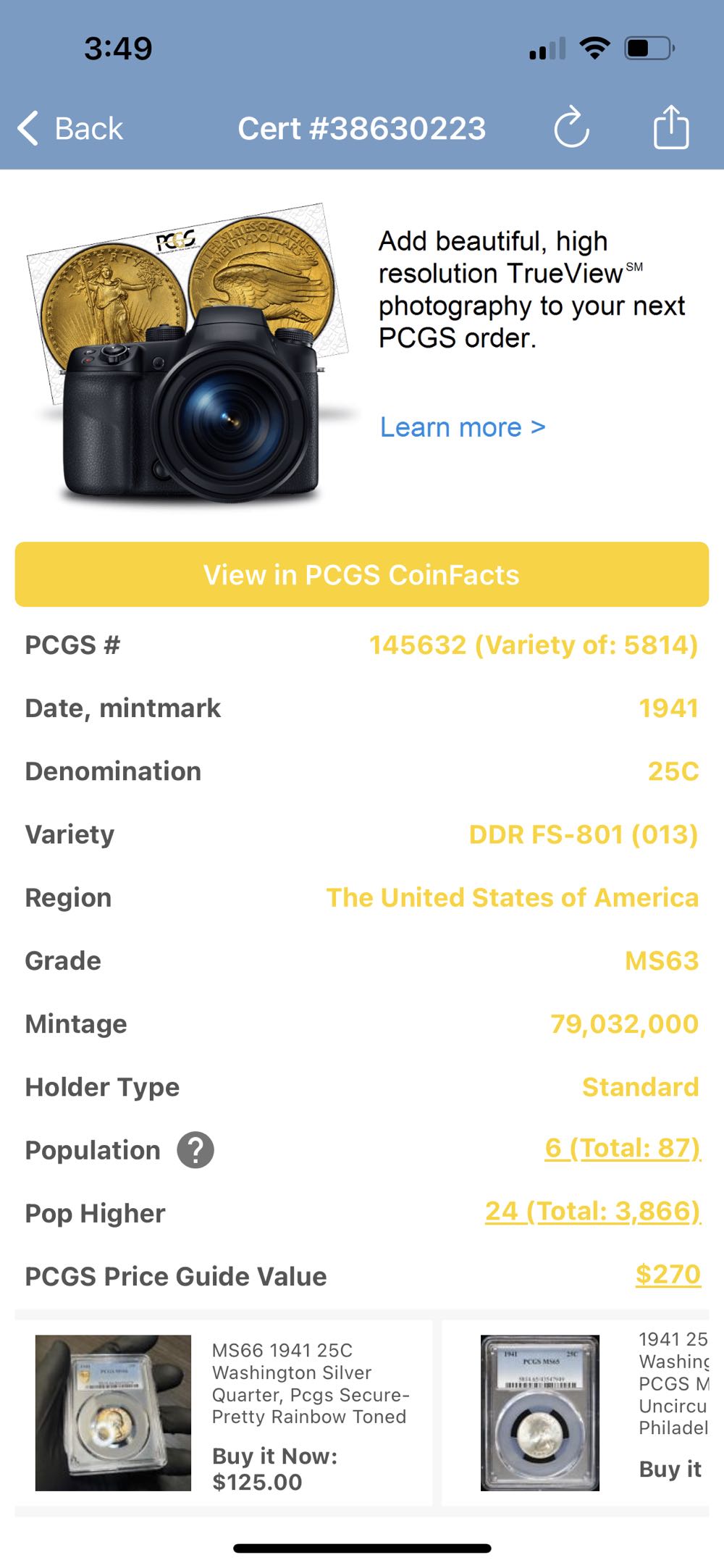Tap the Wi-Fi status icon
Image resolution: width=724 pixels, height=1568 pixels.
[594, 49]
